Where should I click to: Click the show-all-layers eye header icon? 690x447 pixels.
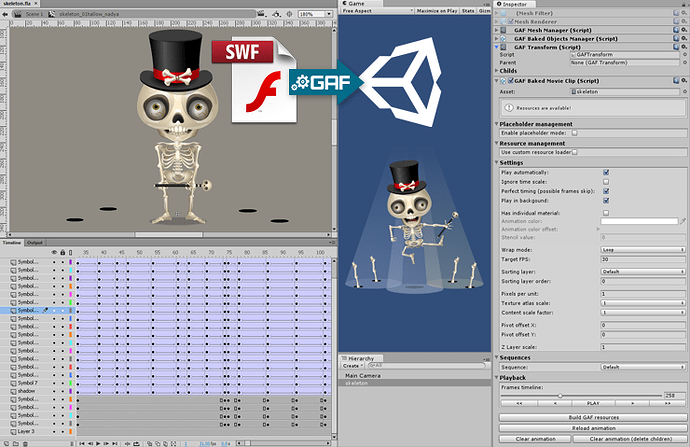54,253
